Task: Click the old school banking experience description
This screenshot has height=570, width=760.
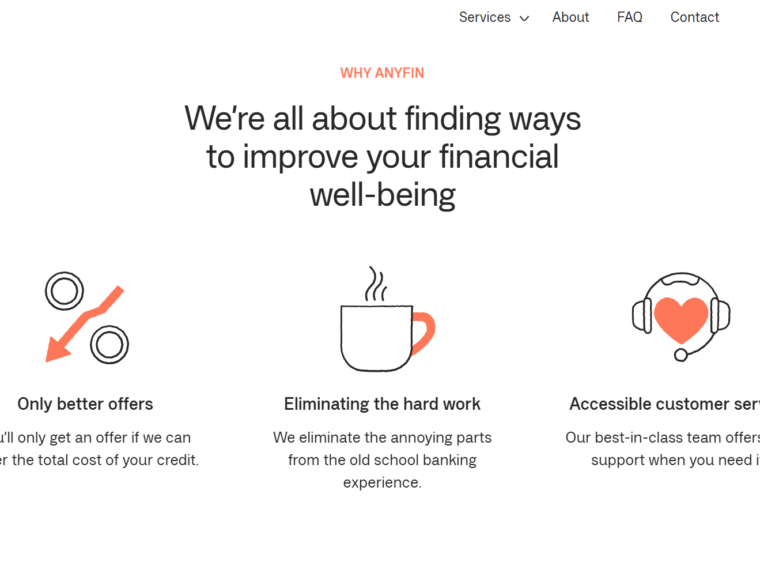Action: pyautogui.click(x=382, y=460)
